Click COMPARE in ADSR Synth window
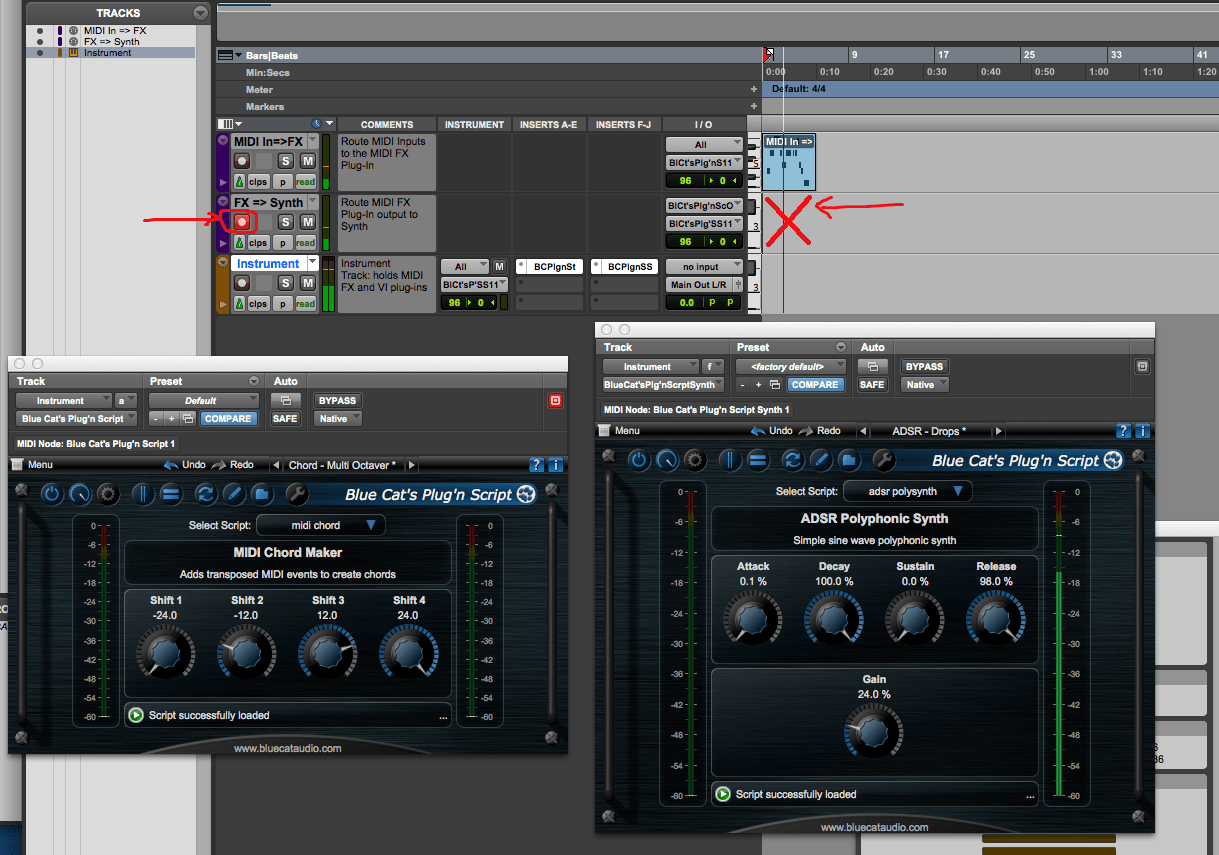This screenshot has height=855, width=1219. pos(815,384)
